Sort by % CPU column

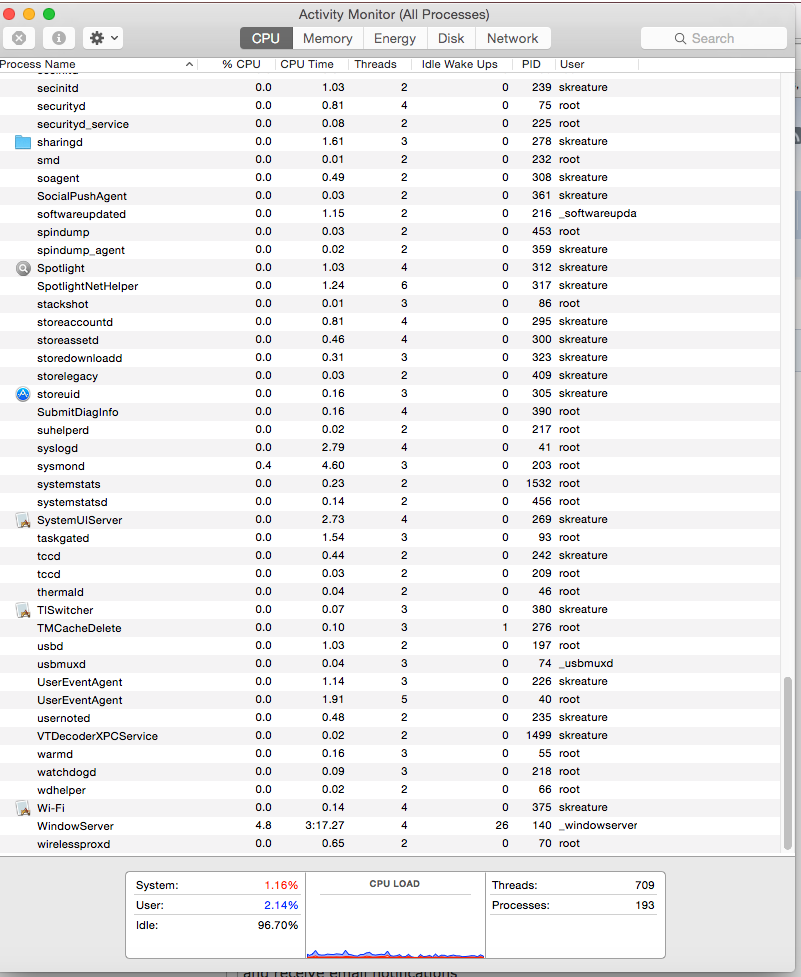point(237,64)
